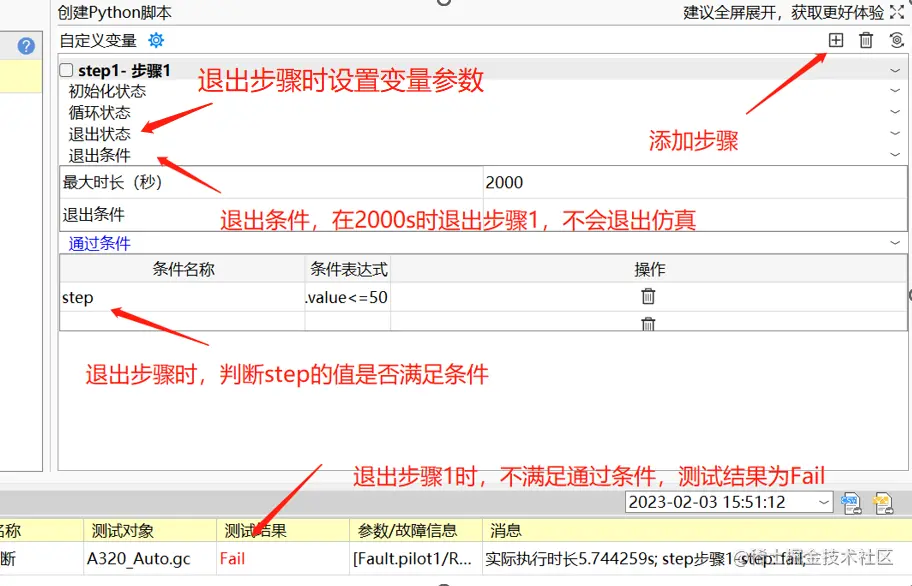Image resolution: width=912 pixels, height=586 pixels.
Task: Click the add step plus icon
Action: click(x=836, y=40)
